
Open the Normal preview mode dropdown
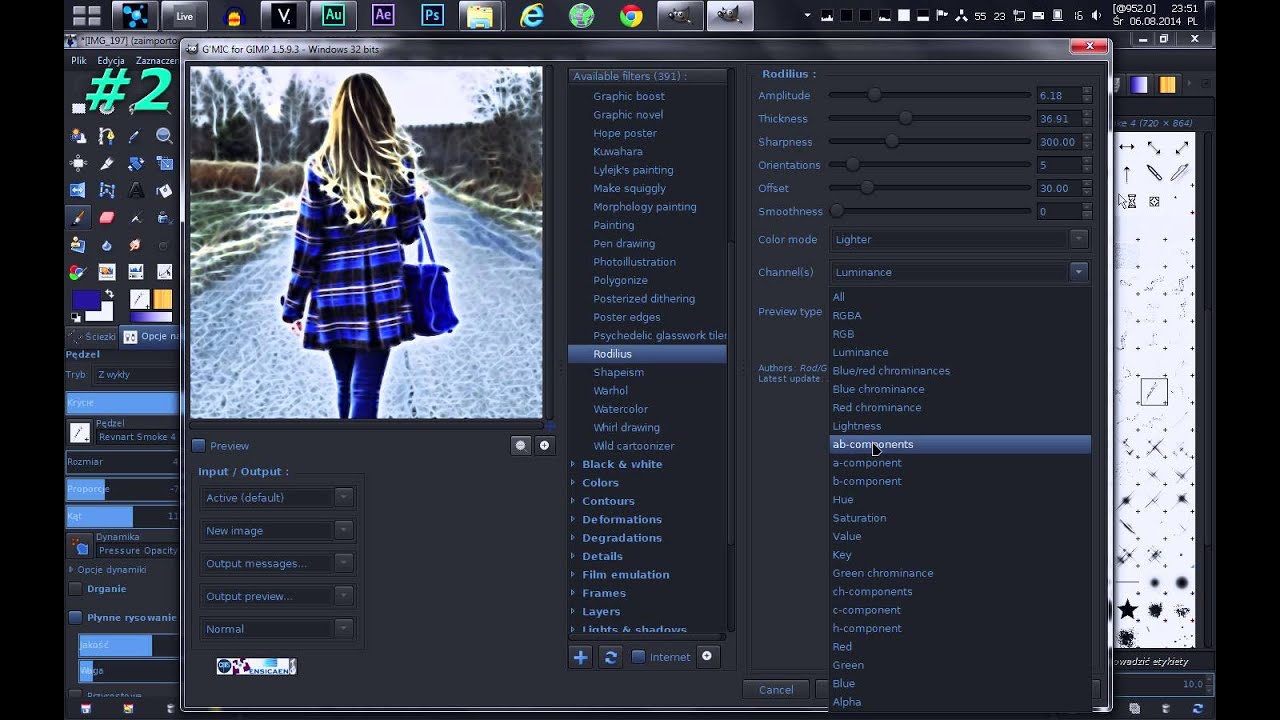[276, 629]
